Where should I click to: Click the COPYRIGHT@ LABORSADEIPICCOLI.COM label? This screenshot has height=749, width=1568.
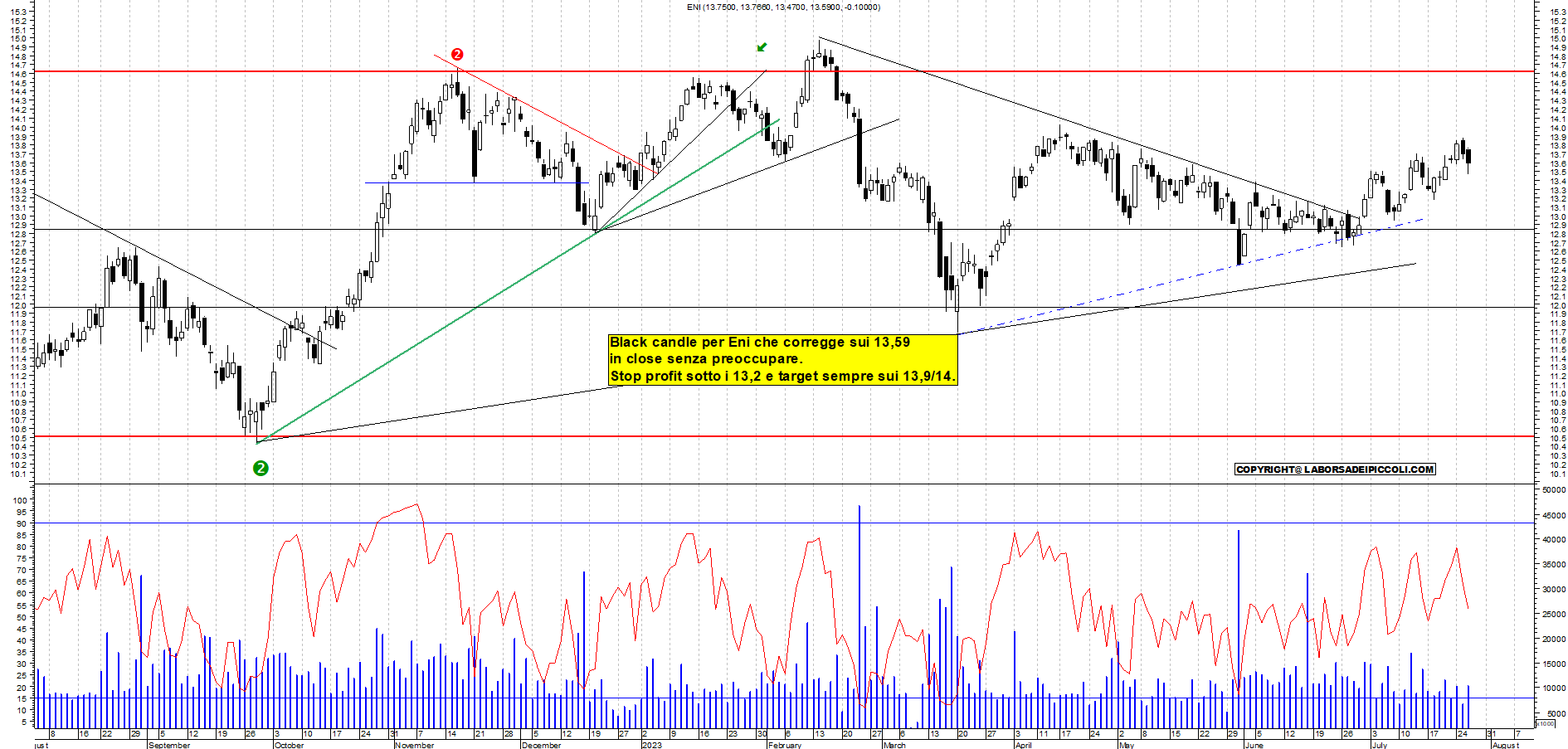click(1335, 469)
